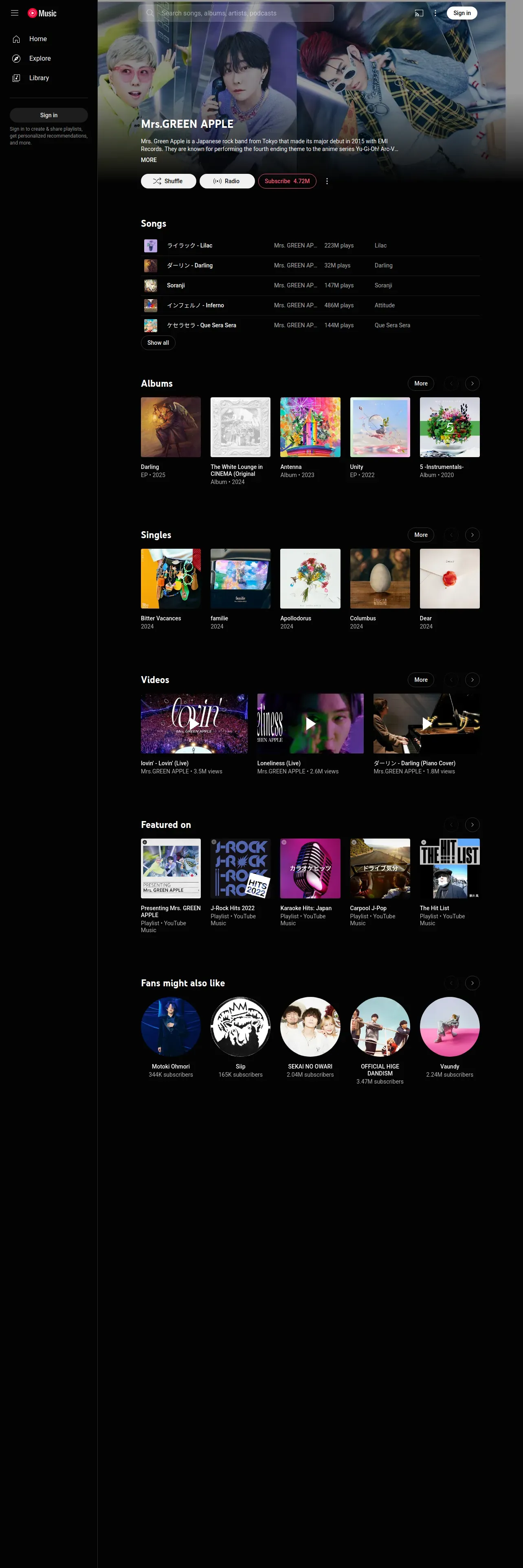Show previous artists in Fans might also like
The image size is (523, 1568).
tap(451, 983)
